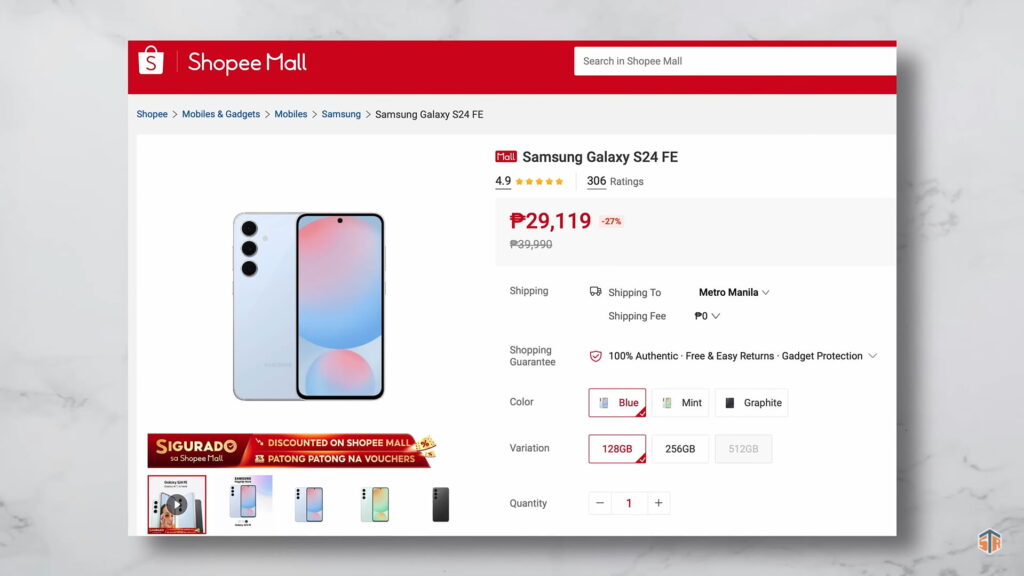Select the 128GB variation
The width and height of the screenshot is (1024, 576).
click(x=617, y=449)
